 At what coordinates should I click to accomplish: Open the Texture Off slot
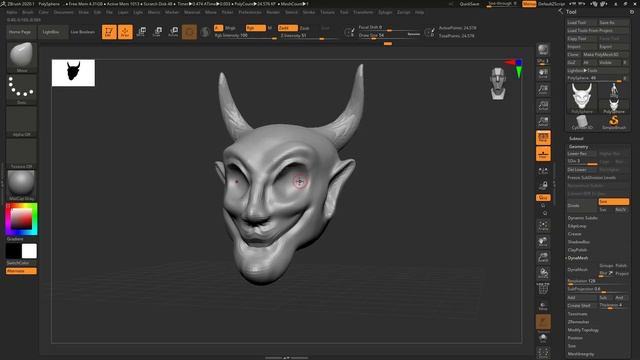[x=22, y=153]
